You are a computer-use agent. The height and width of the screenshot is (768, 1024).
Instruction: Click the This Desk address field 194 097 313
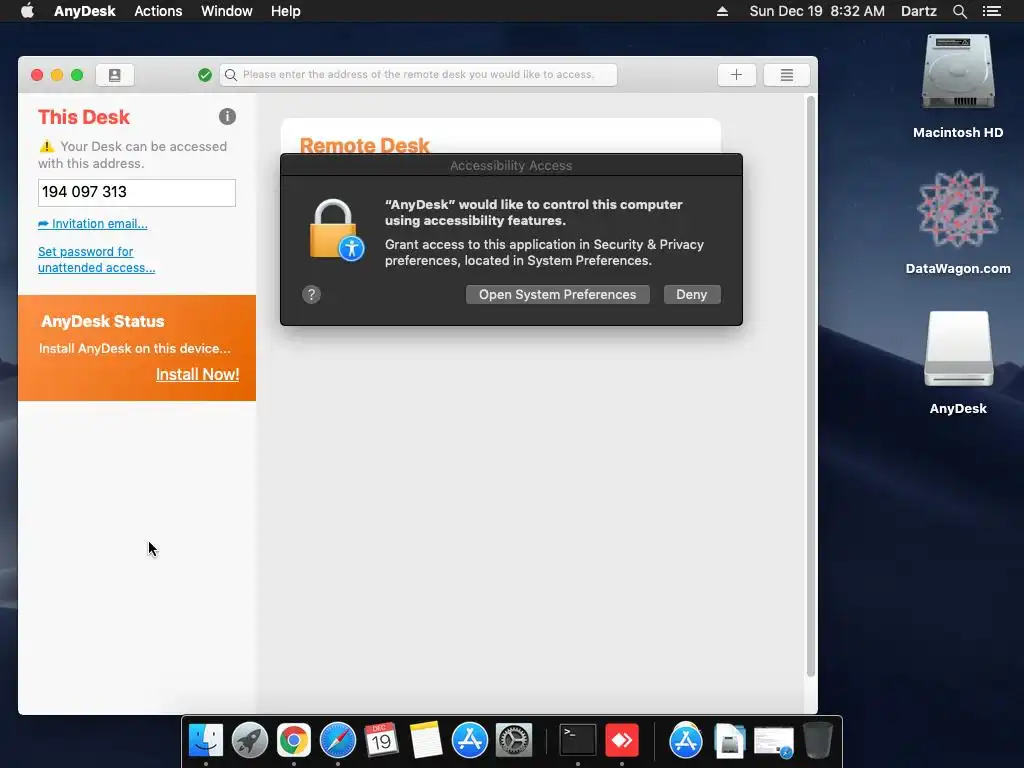[x=136, y=193]
